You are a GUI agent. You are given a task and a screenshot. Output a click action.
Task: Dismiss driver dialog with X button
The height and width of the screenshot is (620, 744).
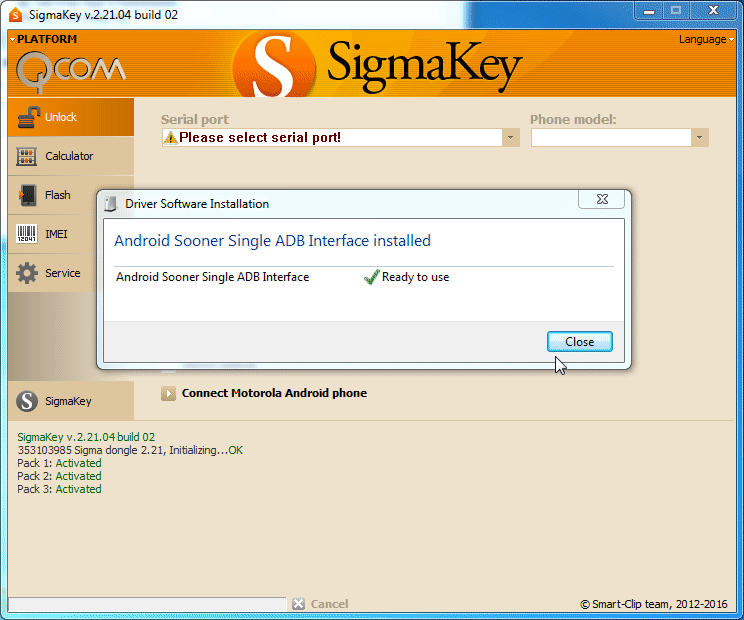602,199
